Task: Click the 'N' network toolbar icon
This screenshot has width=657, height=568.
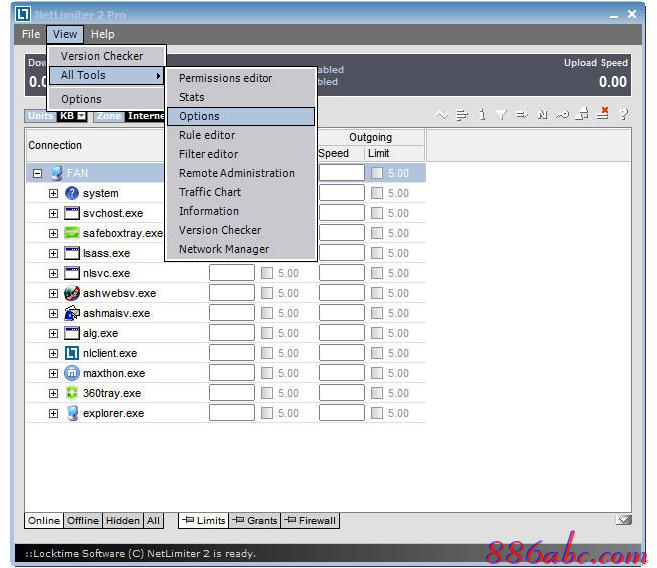Action: 542,115
